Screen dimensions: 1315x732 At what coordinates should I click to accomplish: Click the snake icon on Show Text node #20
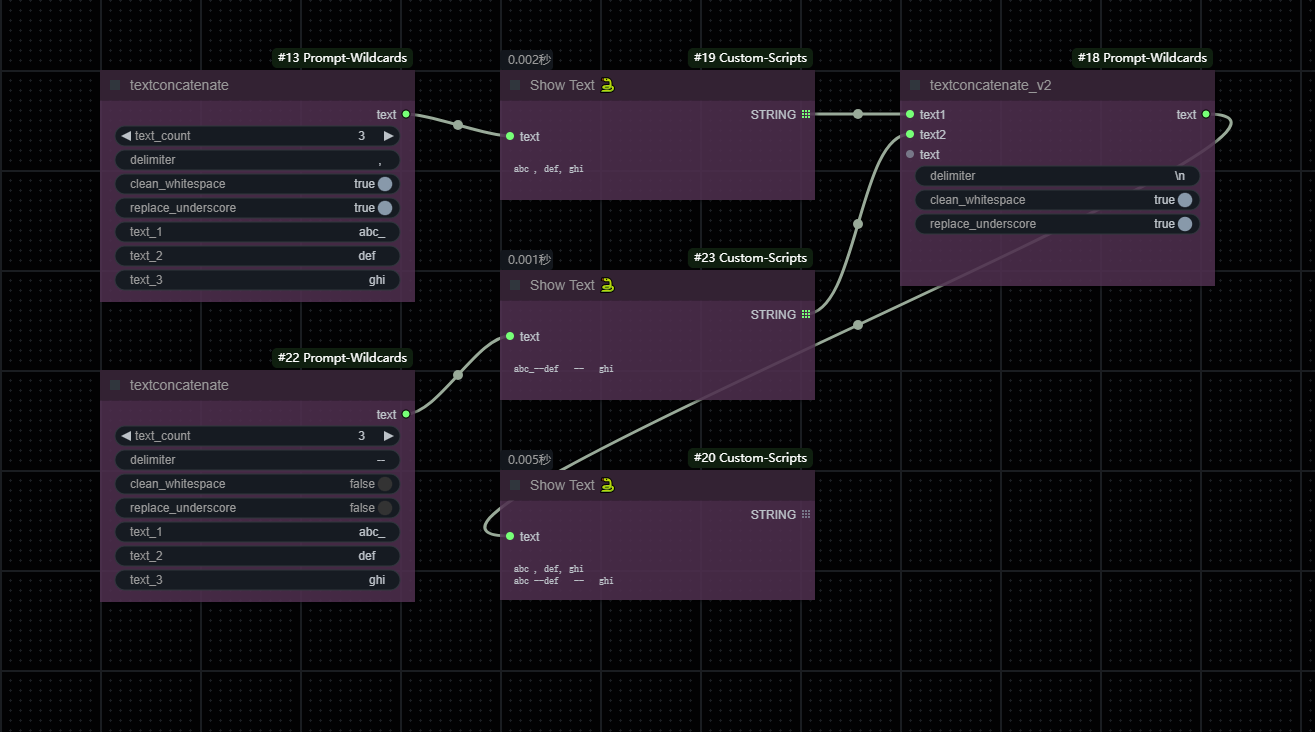pos(607,485)
